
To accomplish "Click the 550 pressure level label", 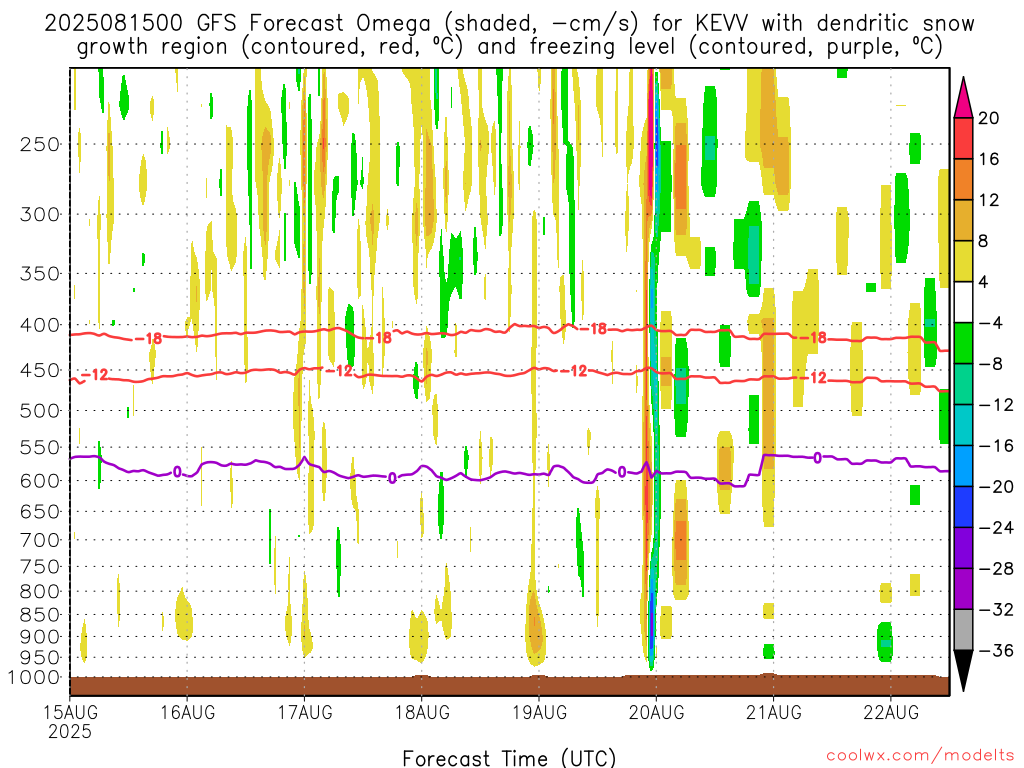I will click(40, 447).
